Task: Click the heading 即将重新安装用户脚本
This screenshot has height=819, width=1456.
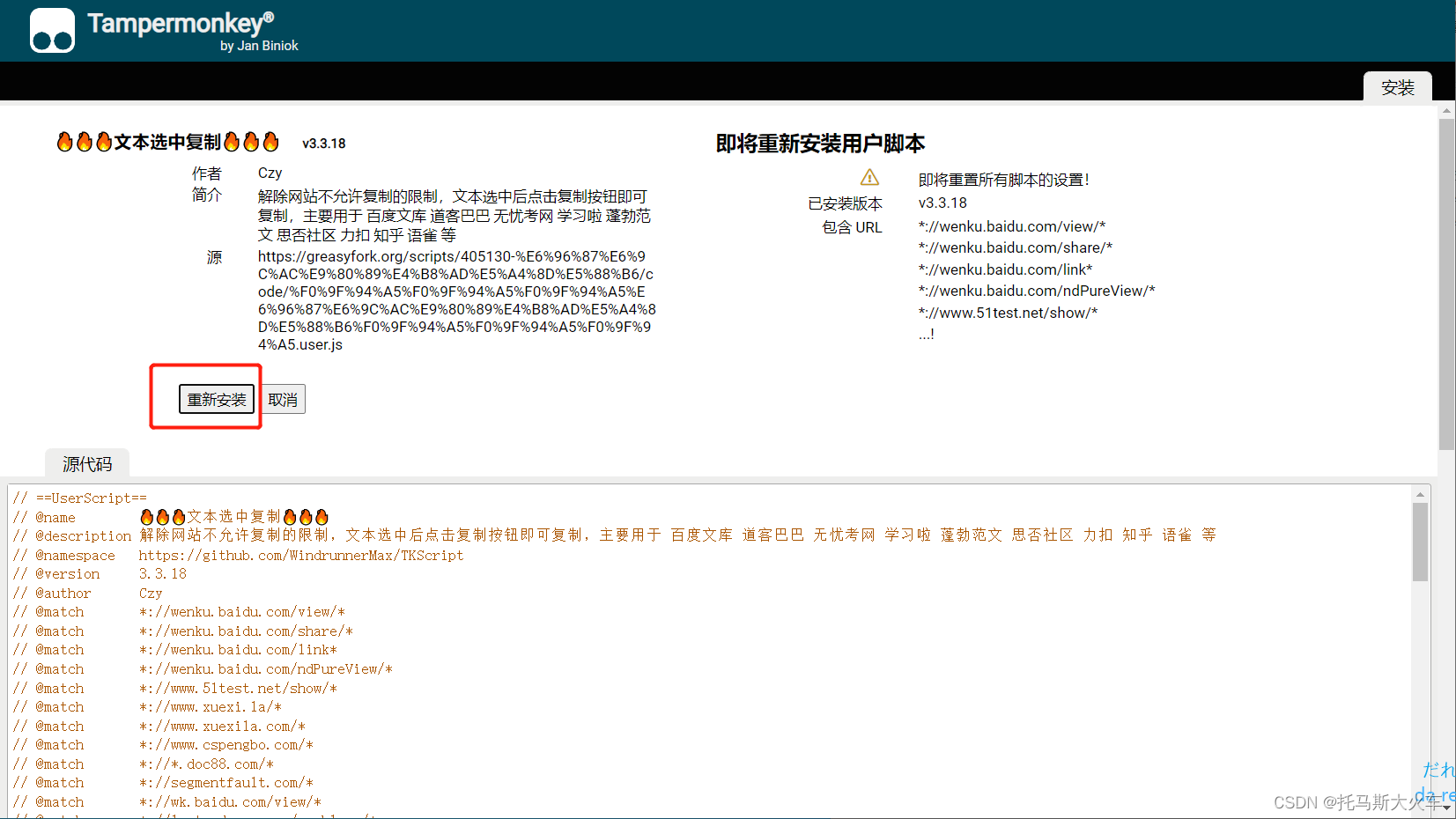Action: (820, 144)
